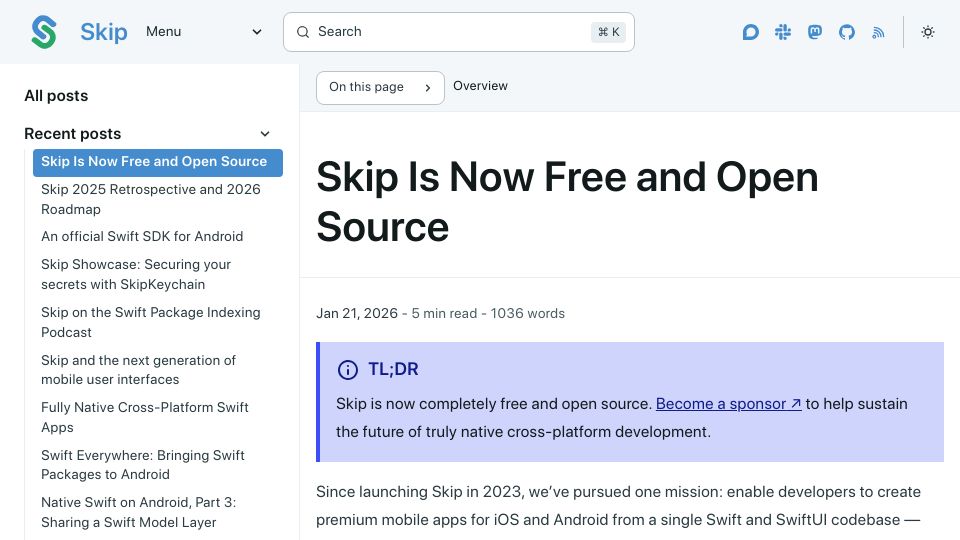
Task: Expand the On this page dropdown
Action: 380,88
